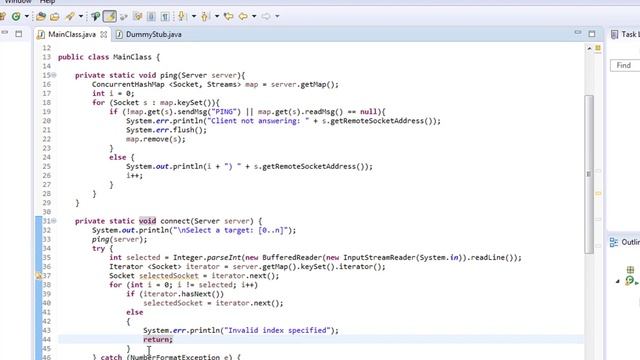Click "\nSelect a target: [0..n]" string
This screenshot has height=360, width=640.
(231, 230)
